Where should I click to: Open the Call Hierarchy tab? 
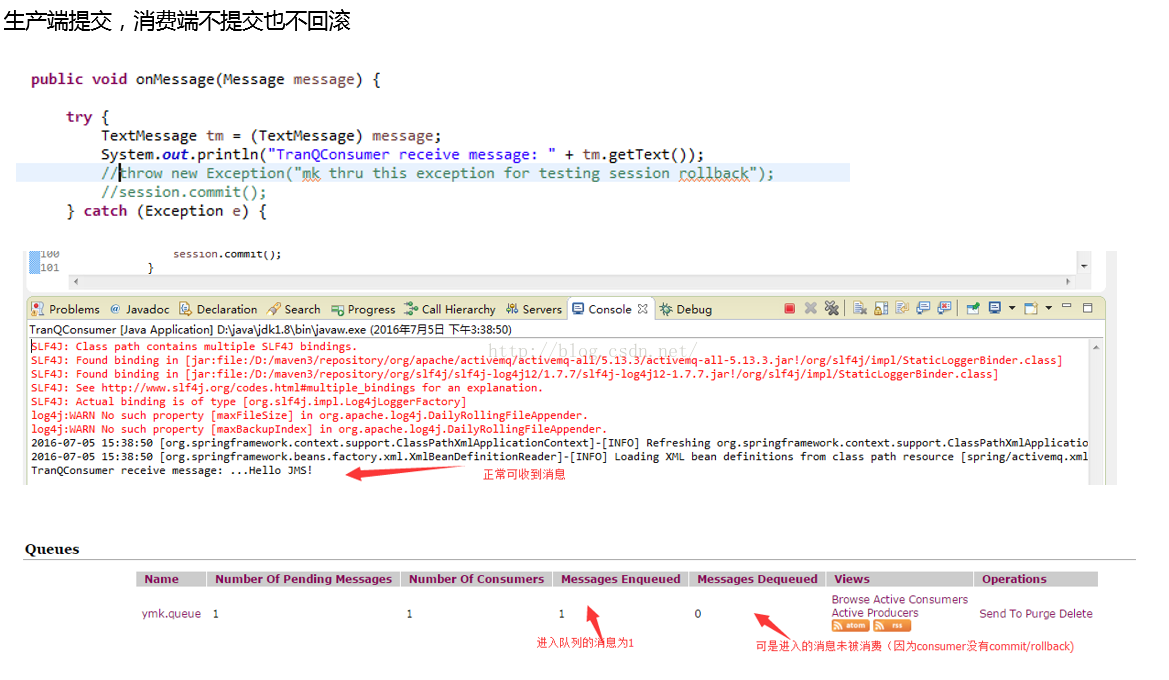point(450,309)
